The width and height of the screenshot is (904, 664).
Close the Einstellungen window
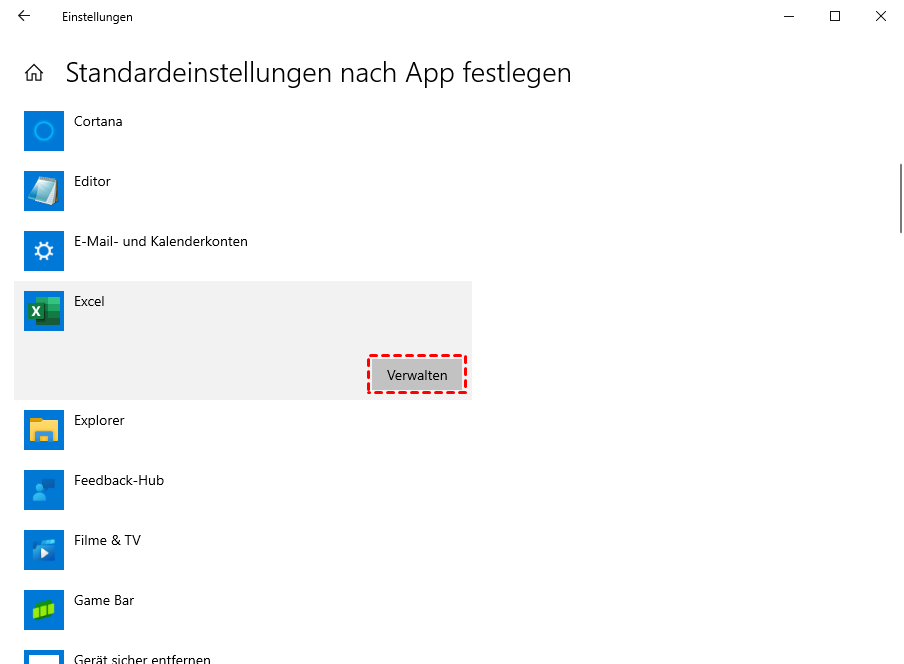pyautogui.click(x=880, y=16)
